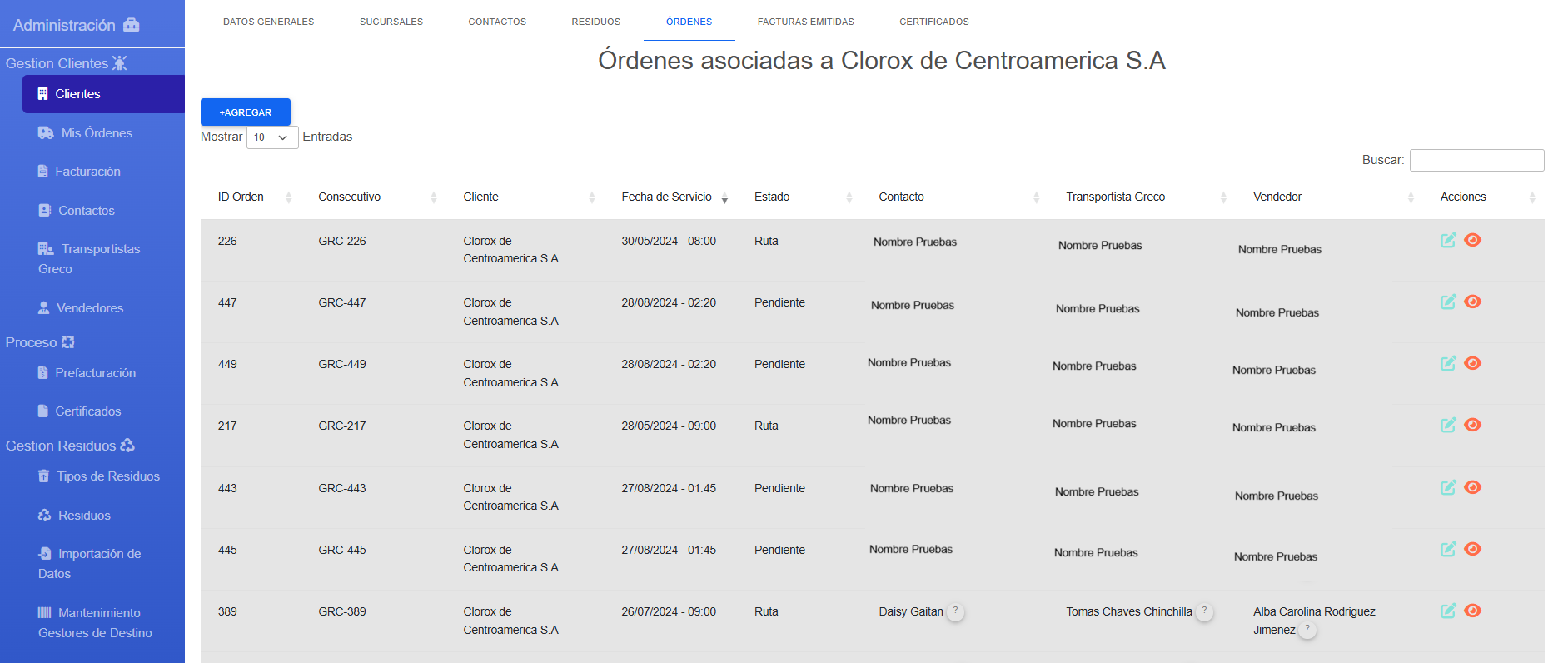Image resolution: width=1568 pixels, height=663 pixels.
Task: Open the Mostrar entries dropdown
Action: [272, 137]
